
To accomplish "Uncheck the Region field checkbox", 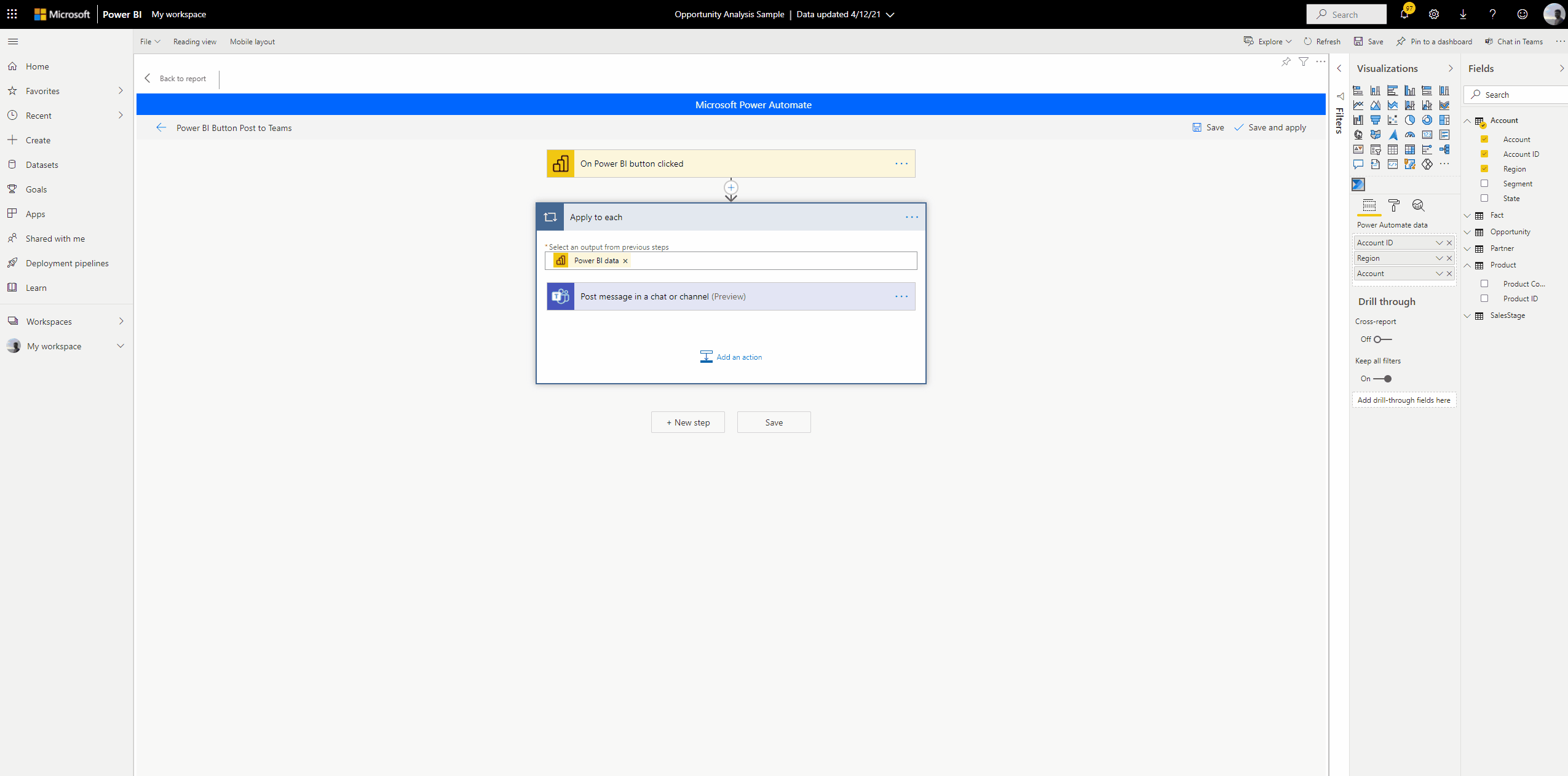I will (1484, 168).
